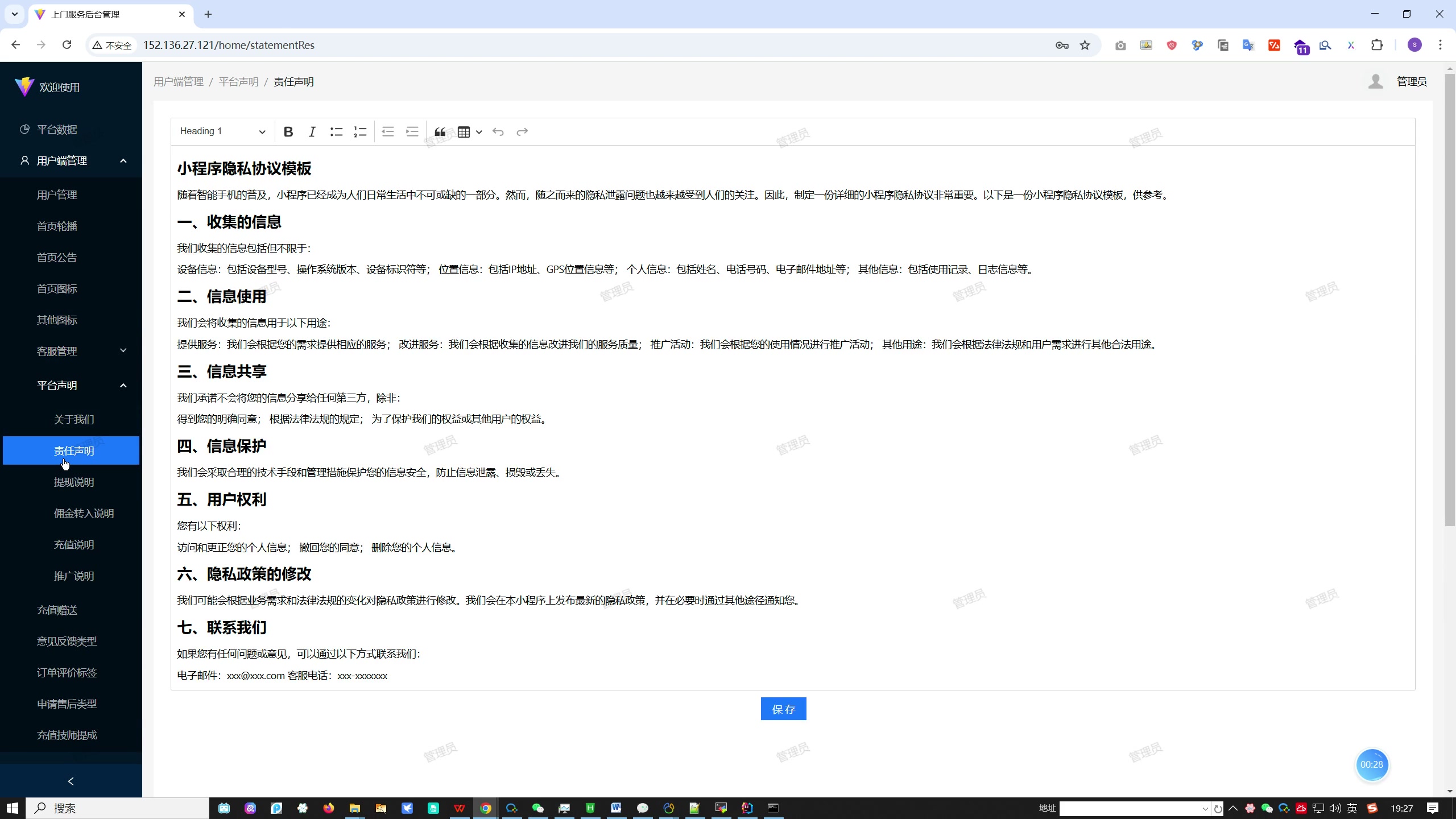The height and width of the screenshot is (819, 1456).
Task: Bookmark this page with the star
Action: (1085, 45)
